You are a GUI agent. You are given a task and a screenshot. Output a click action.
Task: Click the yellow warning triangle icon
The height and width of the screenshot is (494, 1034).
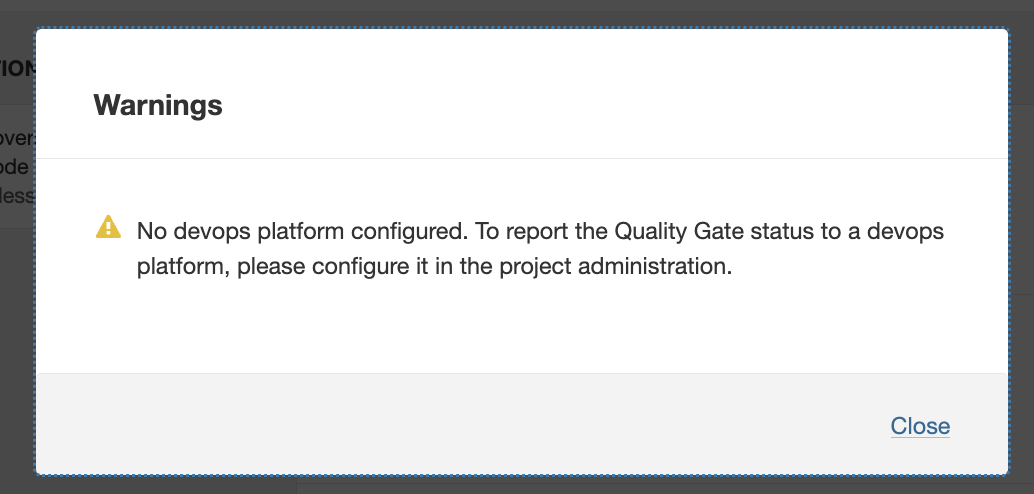pos(108,228)
